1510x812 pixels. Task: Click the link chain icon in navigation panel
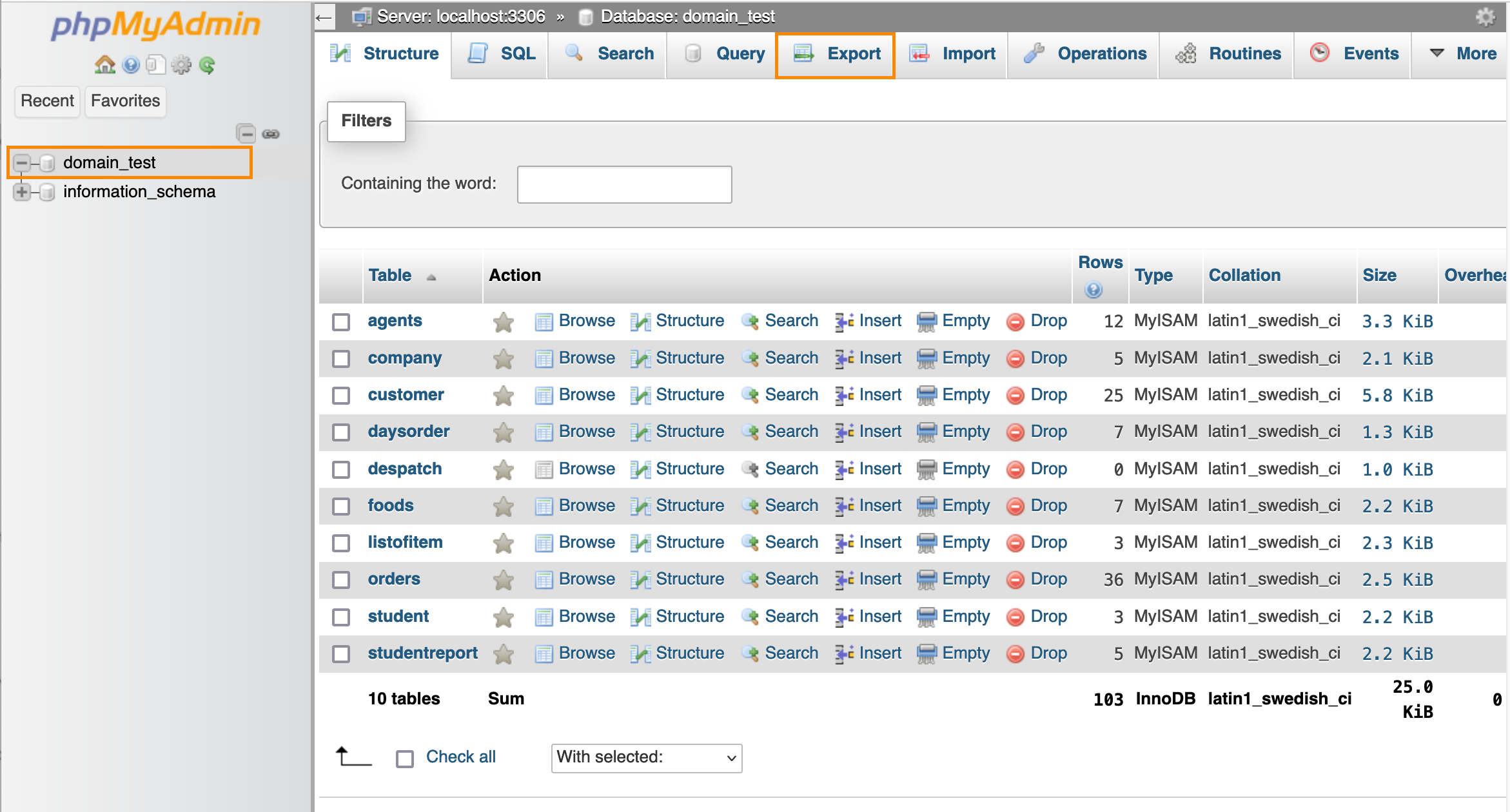coord(271,134)
